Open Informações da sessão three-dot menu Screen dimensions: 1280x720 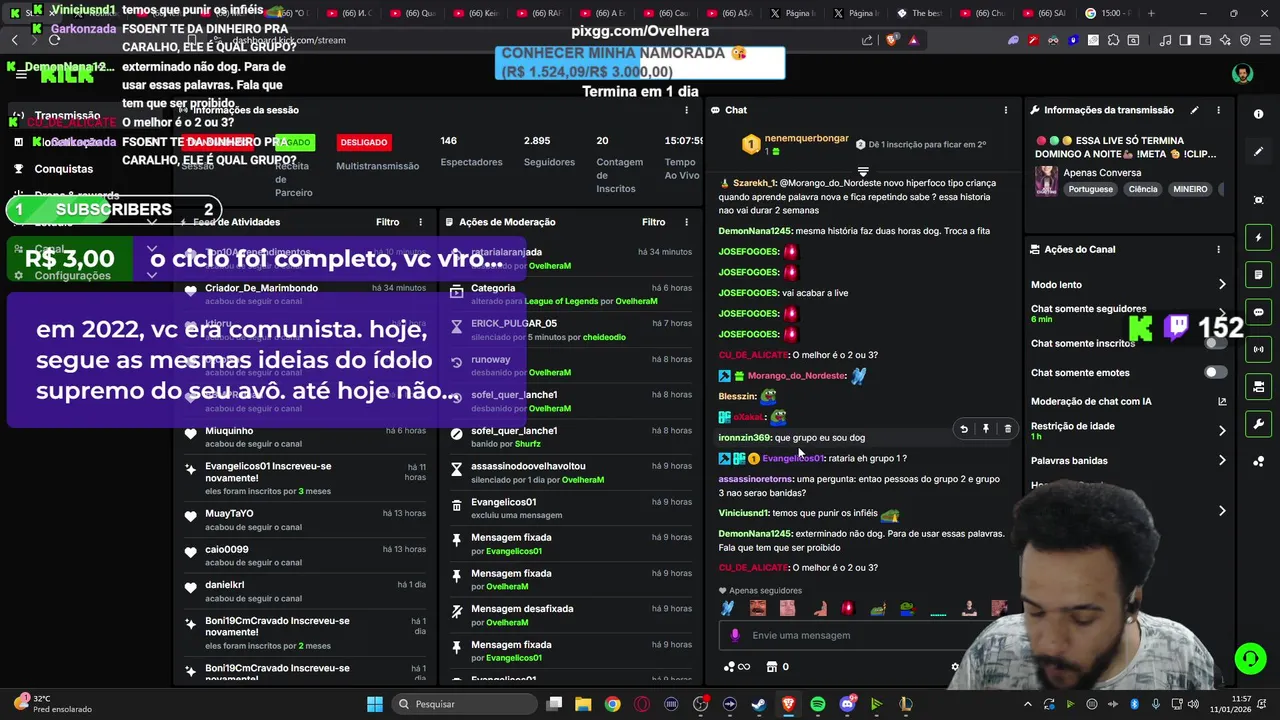coord(686,110)
